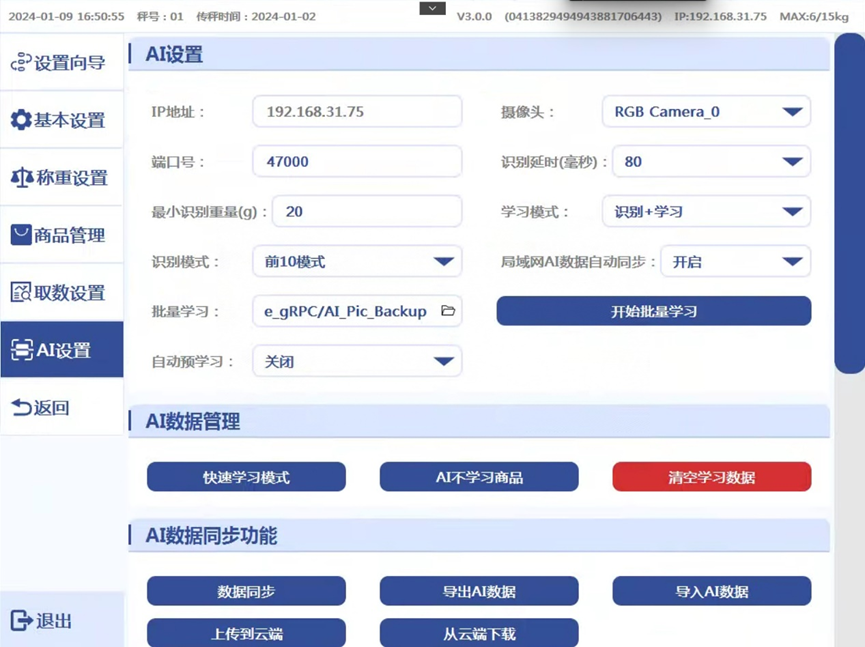The height and width of the screenshot is (647, 865).
Task: Click the red clear learning data button
Action: (x=711, y=477)
